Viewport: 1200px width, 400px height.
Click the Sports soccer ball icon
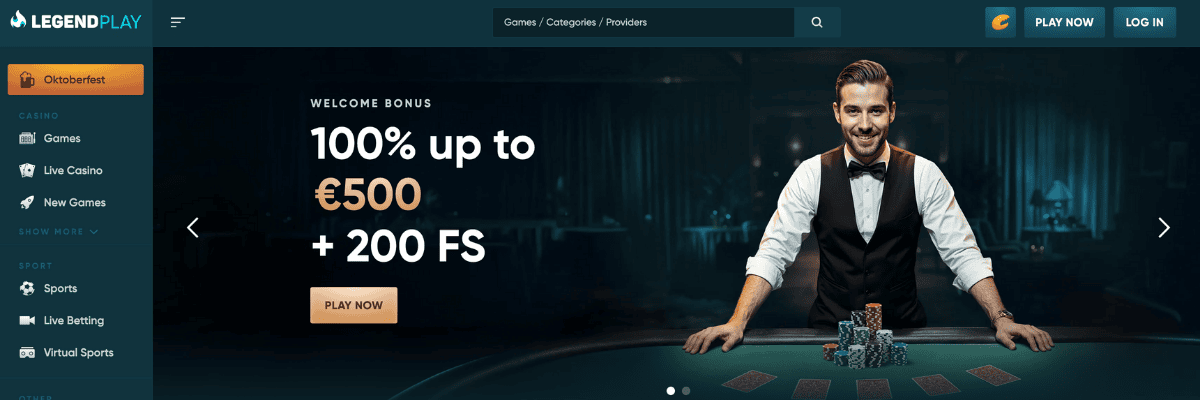pos(27,288)
